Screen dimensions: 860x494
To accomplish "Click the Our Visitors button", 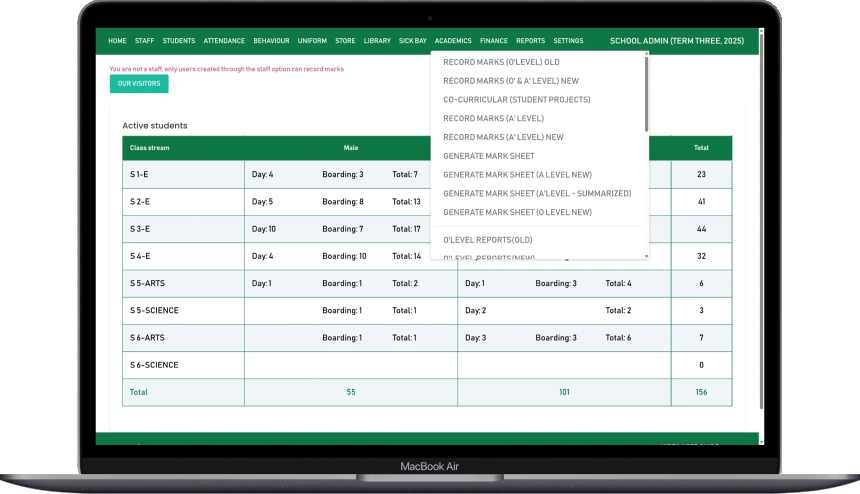I will (139, 84).
